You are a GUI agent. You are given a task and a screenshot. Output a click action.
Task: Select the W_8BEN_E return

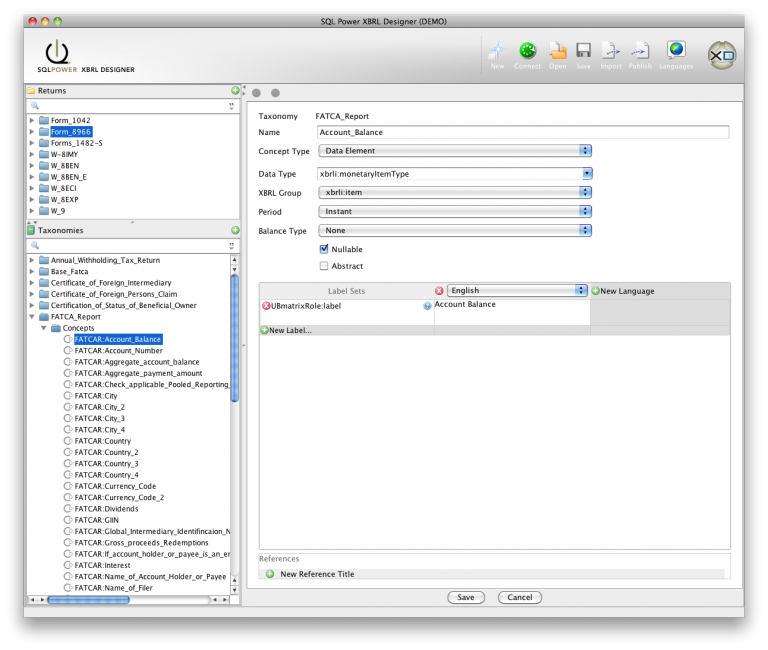(69, 177)
